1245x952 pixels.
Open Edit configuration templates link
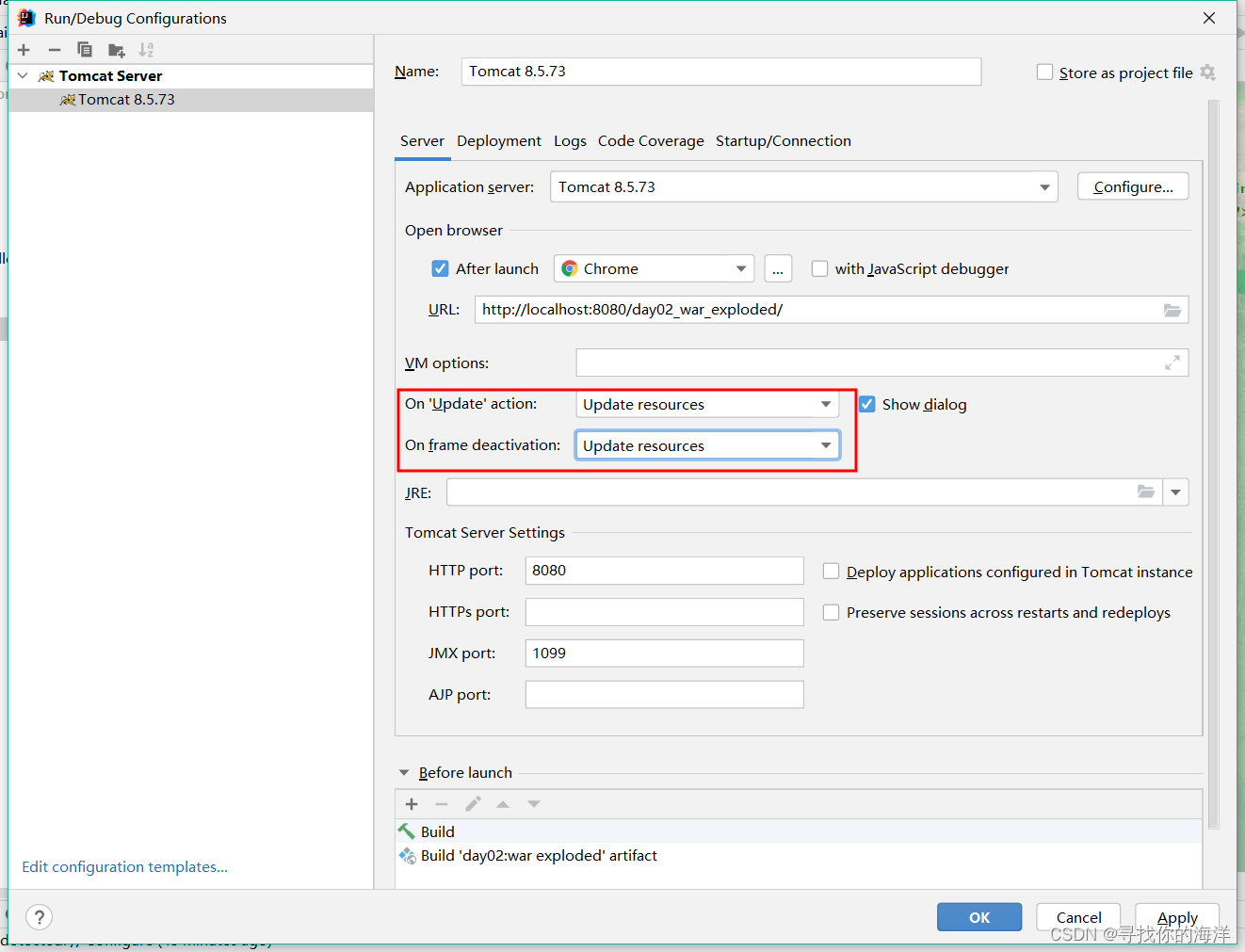[124, 866]
